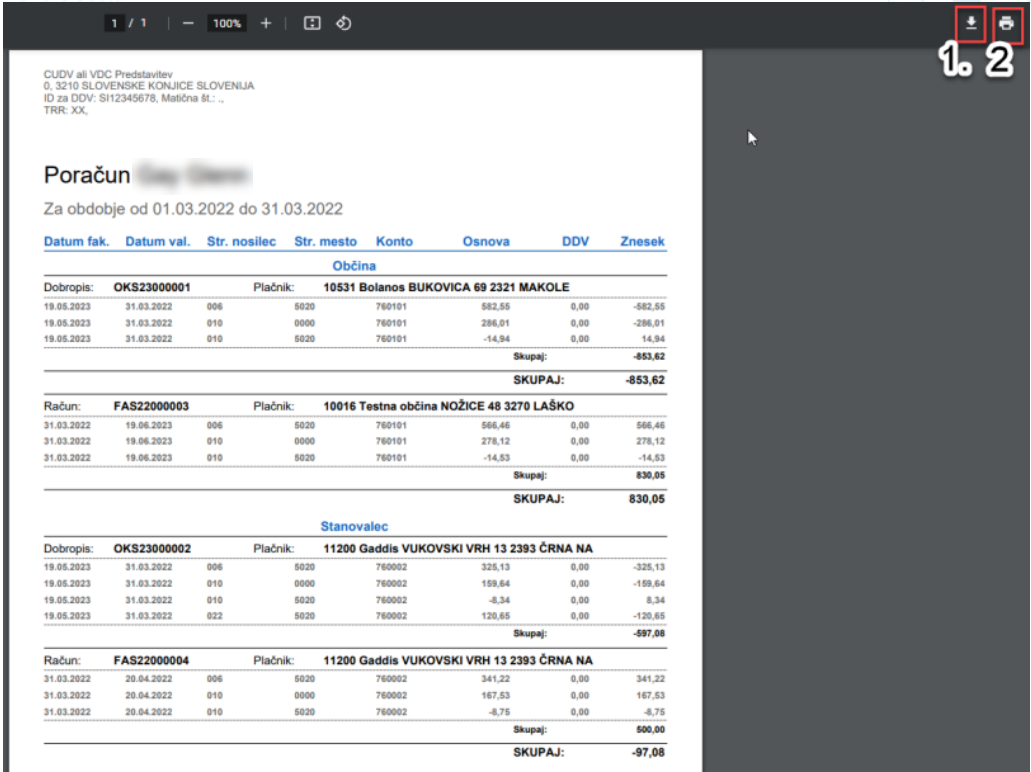Fit page to width icon
The width and height of the screenshot is (1031, 772).
(312, 24)
